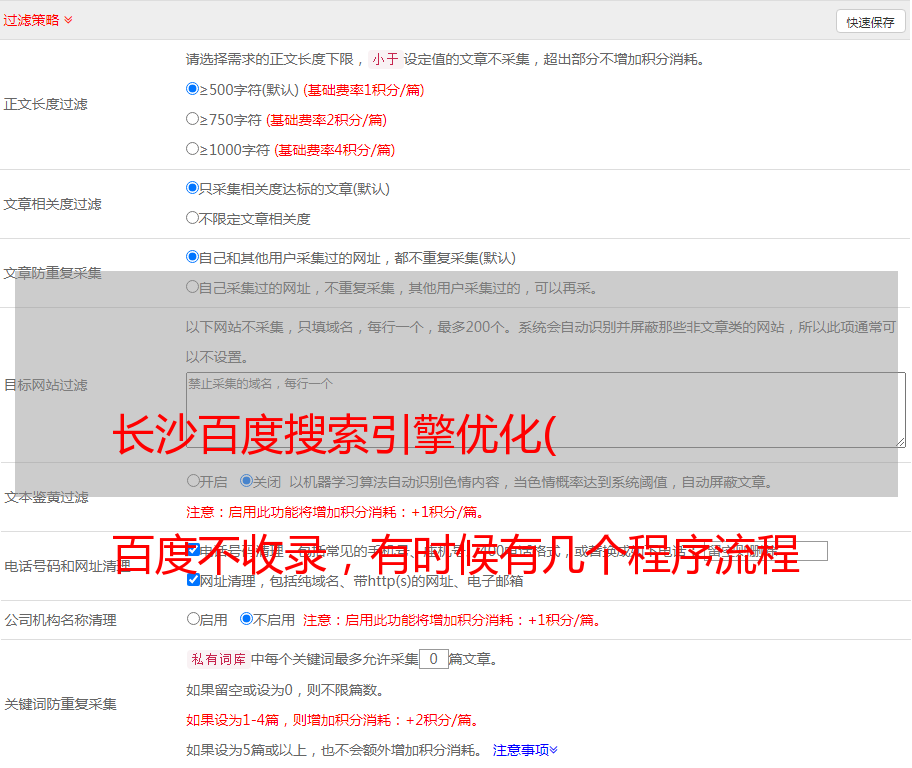Image resolution: width=912 pixels, height=768 pixels.
Task: Click the 如果设为1-4篇 red cost note
Action: [x=332, y=720]
